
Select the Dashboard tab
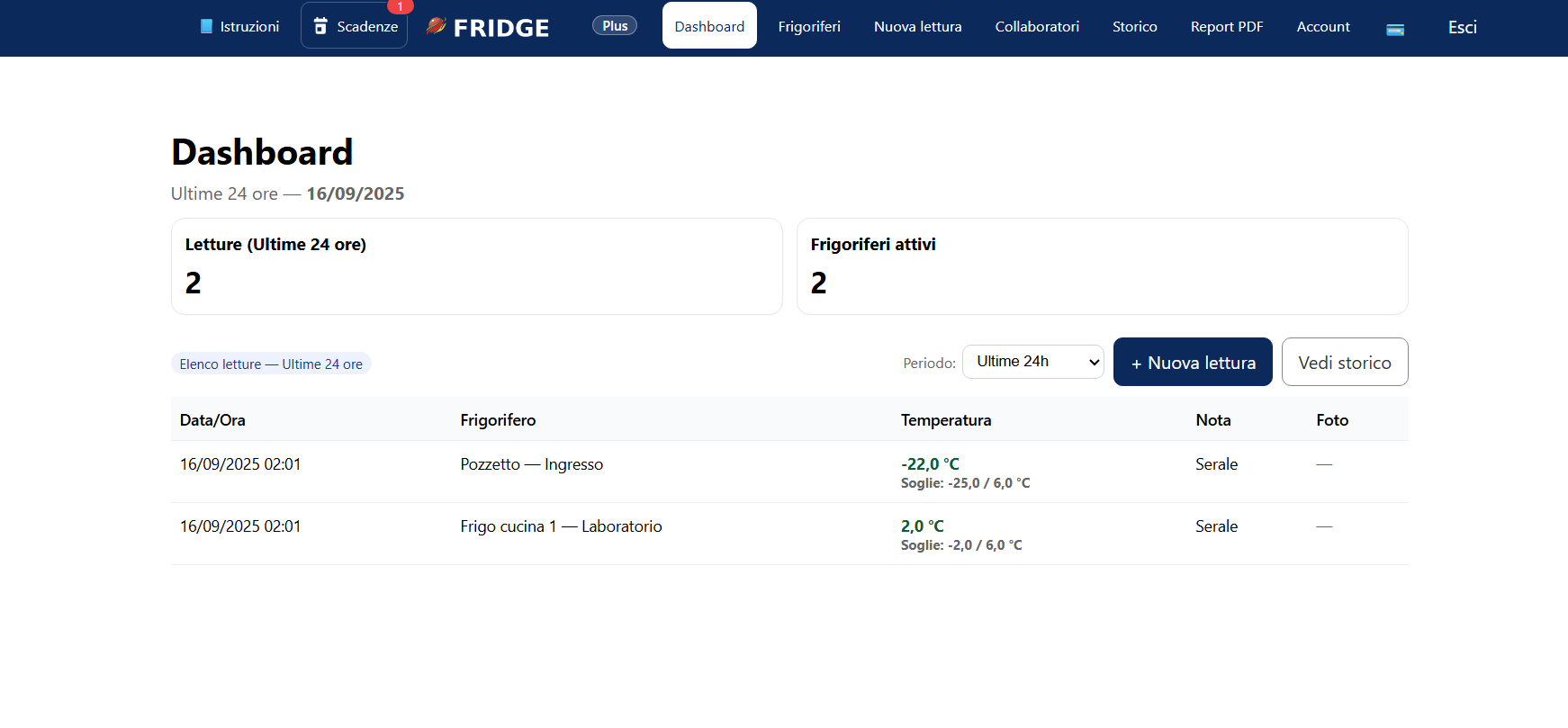point(709,26)
